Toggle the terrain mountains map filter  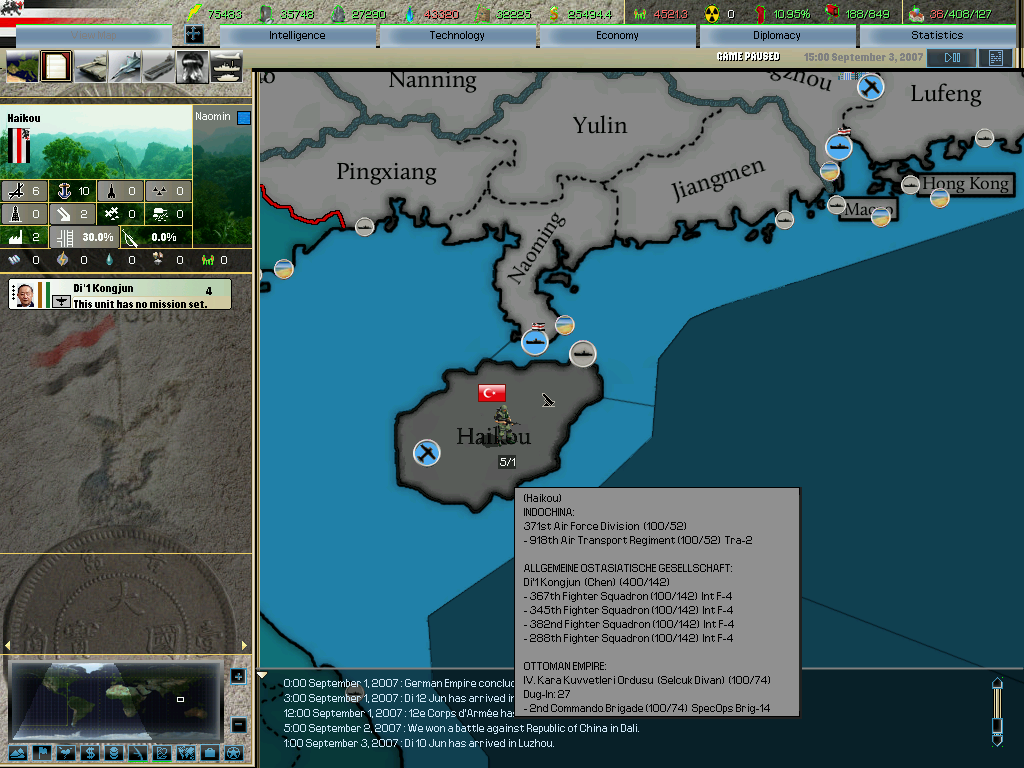18,753
